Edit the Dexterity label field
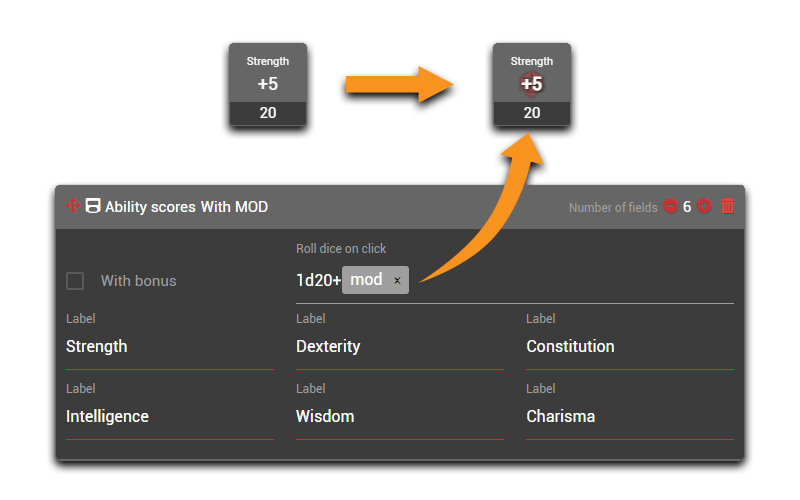 (x=398, y=347)
